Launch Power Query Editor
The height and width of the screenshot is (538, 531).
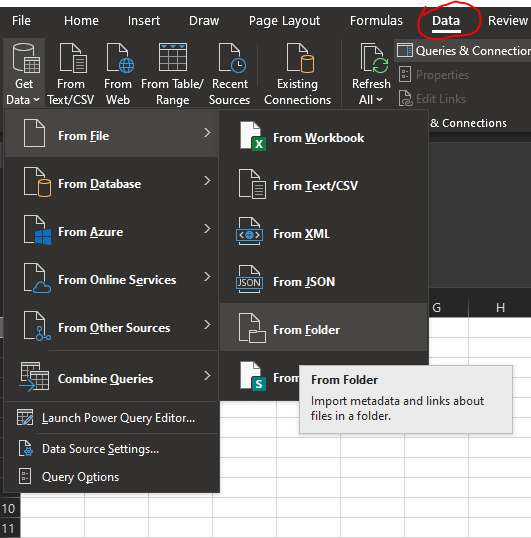coord(112,418)
